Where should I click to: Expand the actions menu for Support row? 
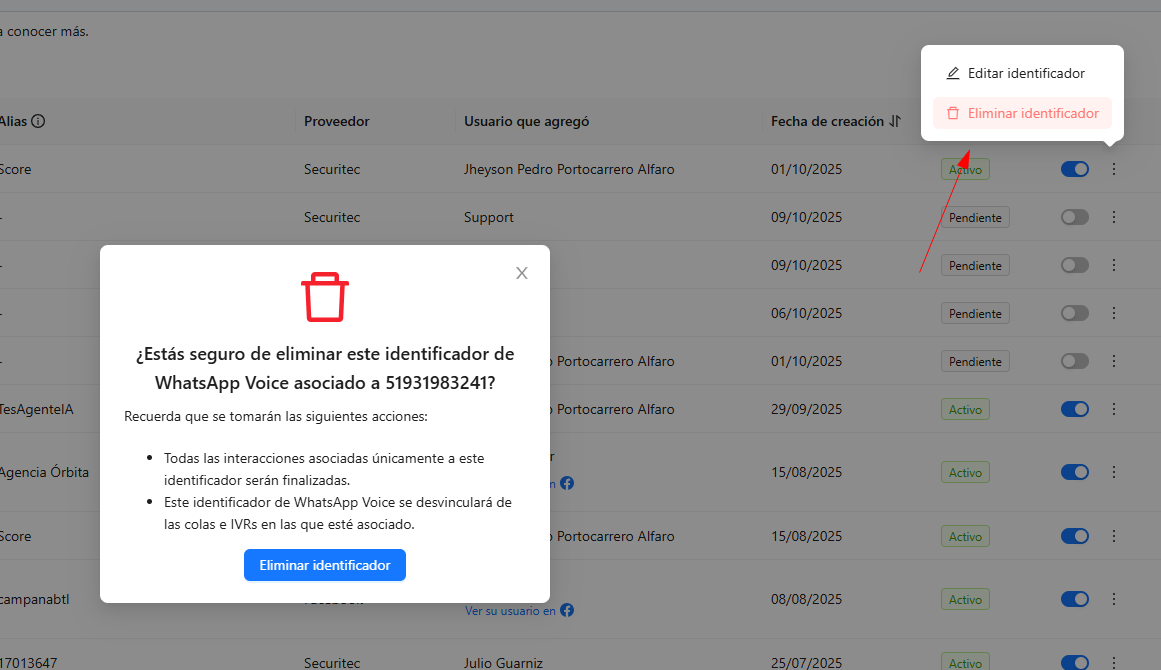(1114, 217)
